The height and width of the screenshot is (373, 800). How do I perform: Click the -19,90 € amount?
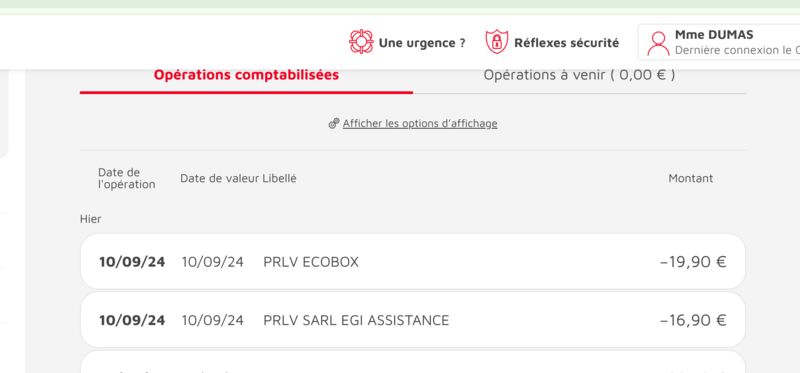(x=693, y=262)
